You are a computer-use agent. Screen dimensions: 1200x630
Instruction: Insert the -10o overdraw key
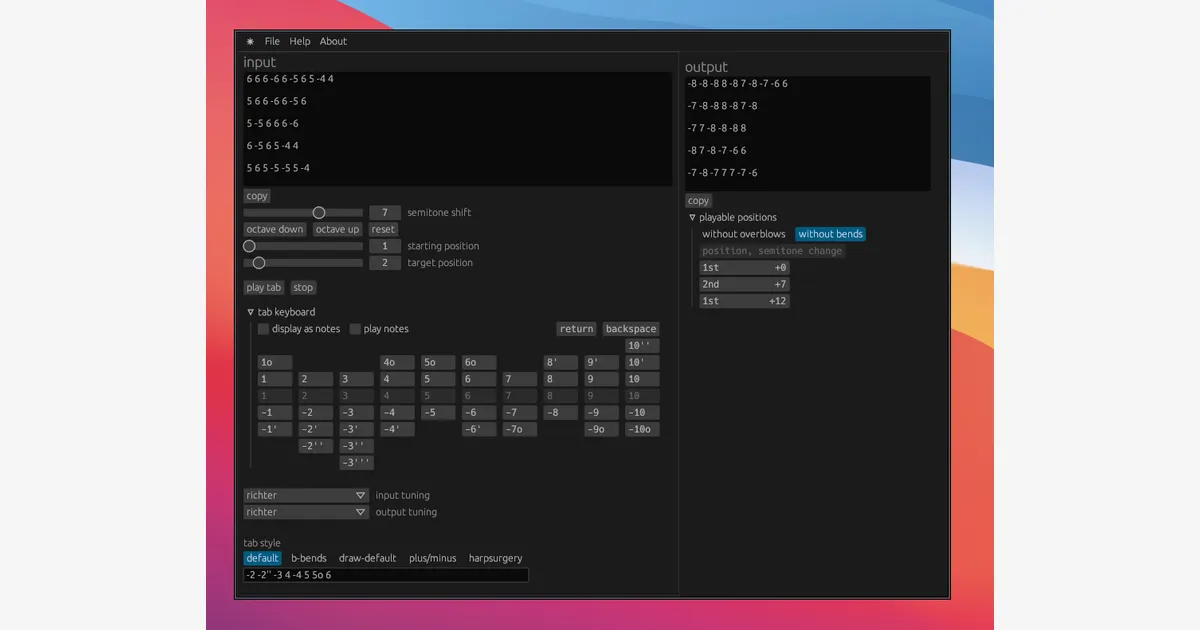coord(642,430)
